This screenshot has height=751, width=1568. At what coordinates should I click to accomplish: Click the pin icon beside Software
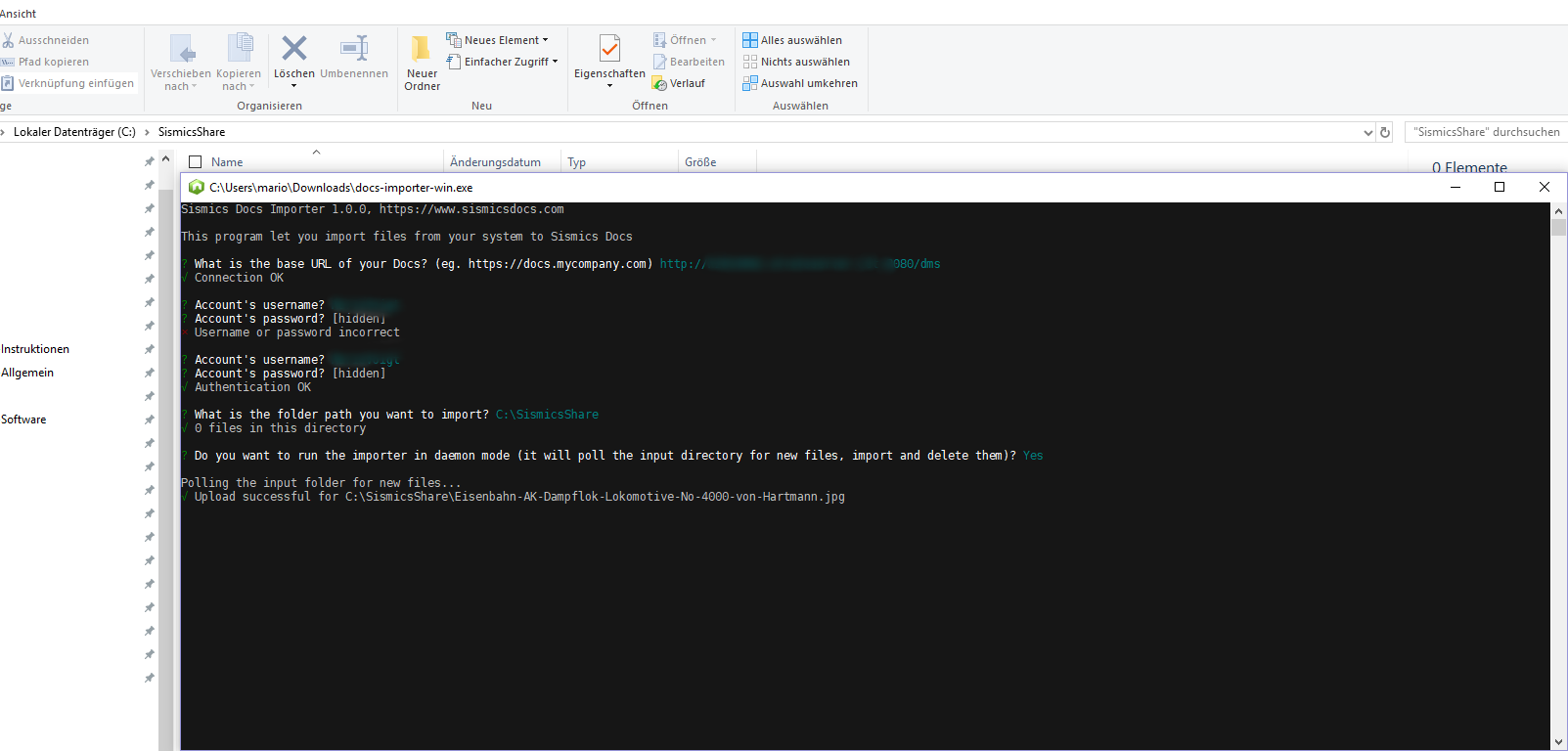(150, 420)
